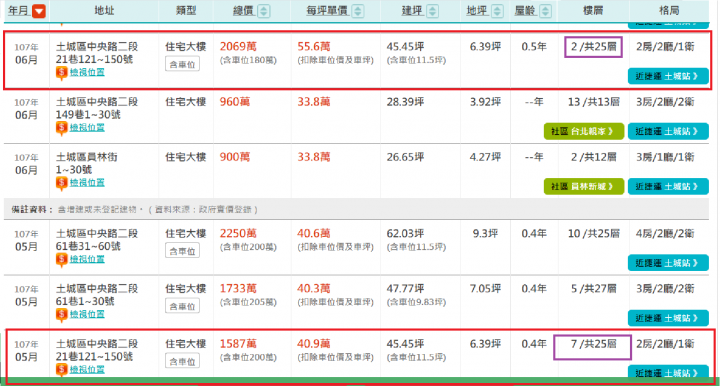Click the 含車位 tag in the 2250萬 row

click(182, 251)
